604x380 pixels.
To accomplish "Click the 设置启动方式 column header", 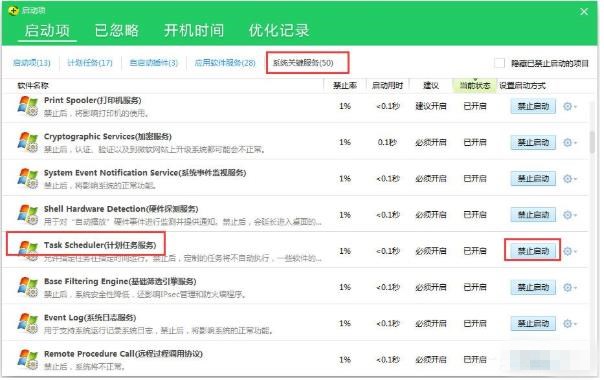I will [522, 86].
